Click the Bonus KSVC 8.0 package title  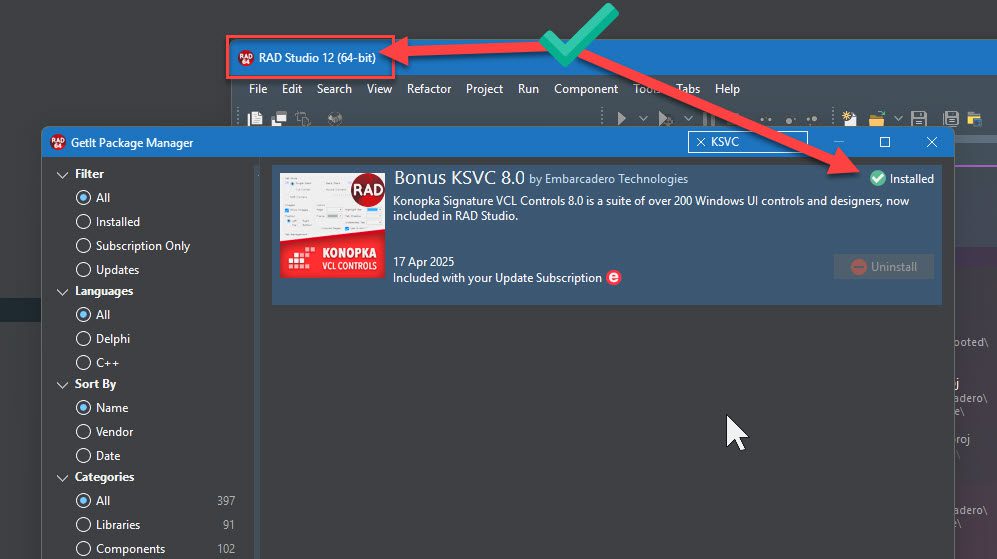pyautogui.click(x=459, y=177)
